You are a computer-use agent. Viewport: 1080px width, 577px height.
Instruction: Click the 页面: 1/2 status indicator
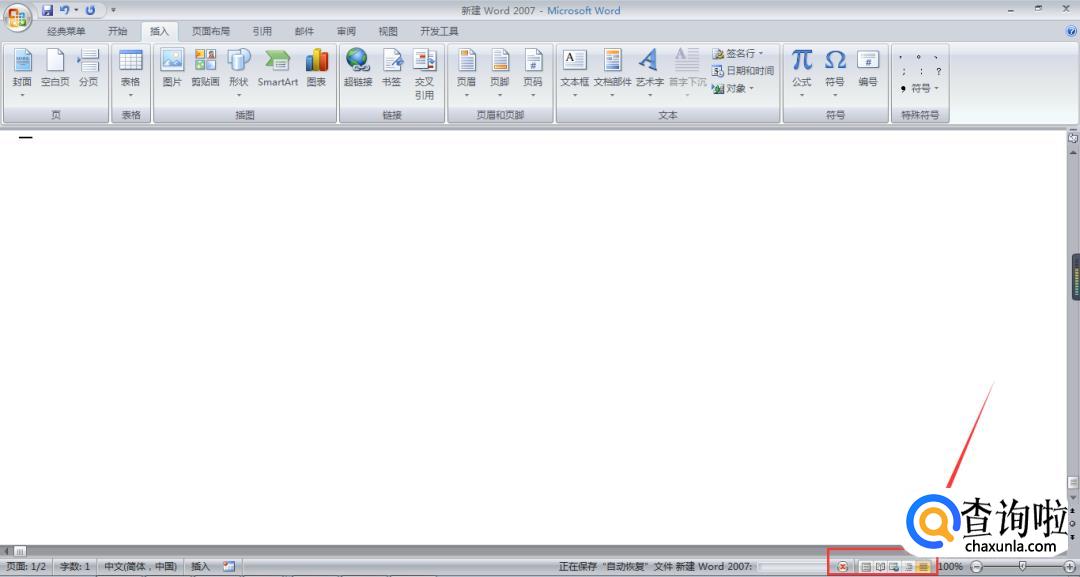(x=26, y=567)
